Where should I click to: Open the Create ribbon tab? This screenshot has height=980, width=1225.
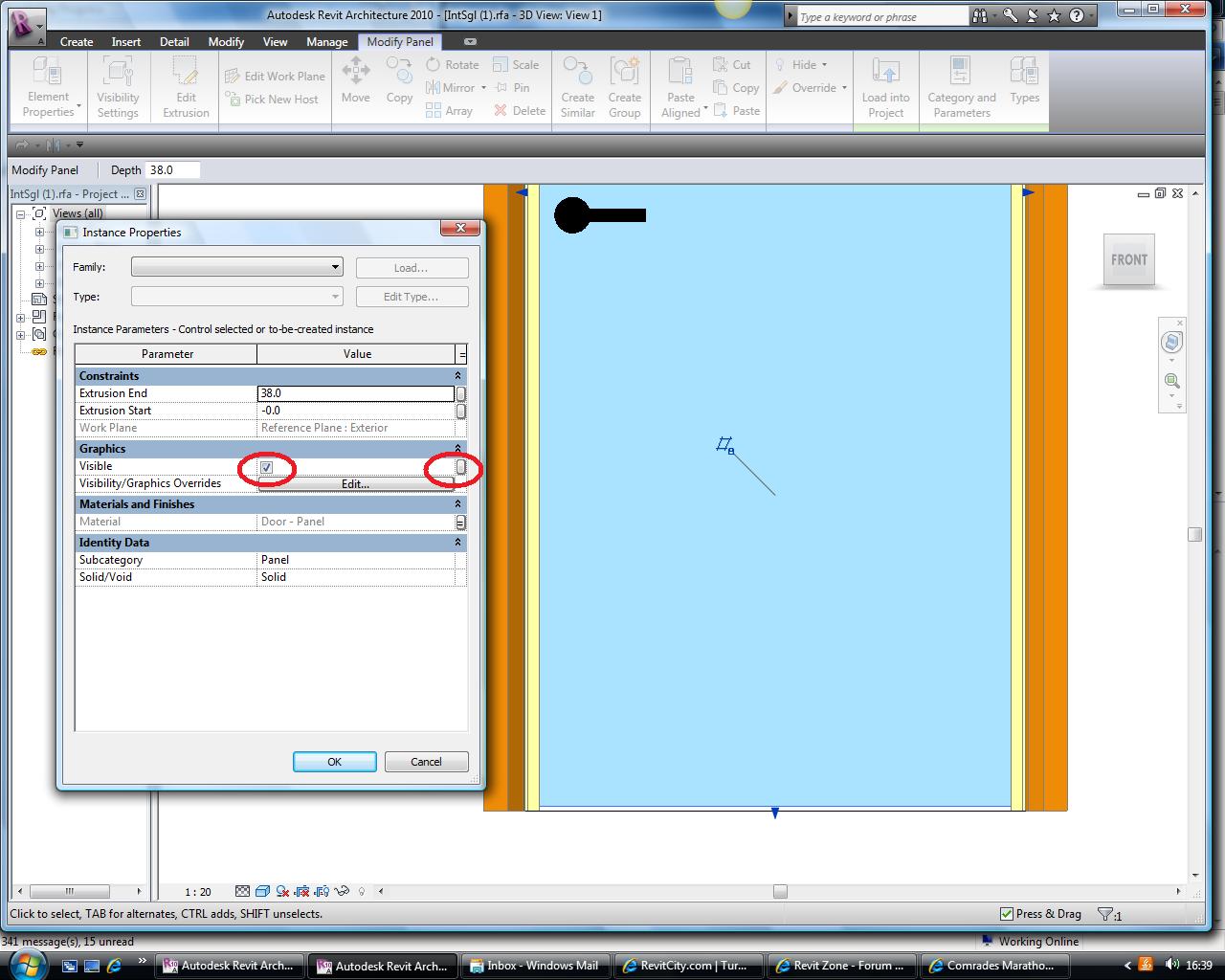click(x=77, y=42)
